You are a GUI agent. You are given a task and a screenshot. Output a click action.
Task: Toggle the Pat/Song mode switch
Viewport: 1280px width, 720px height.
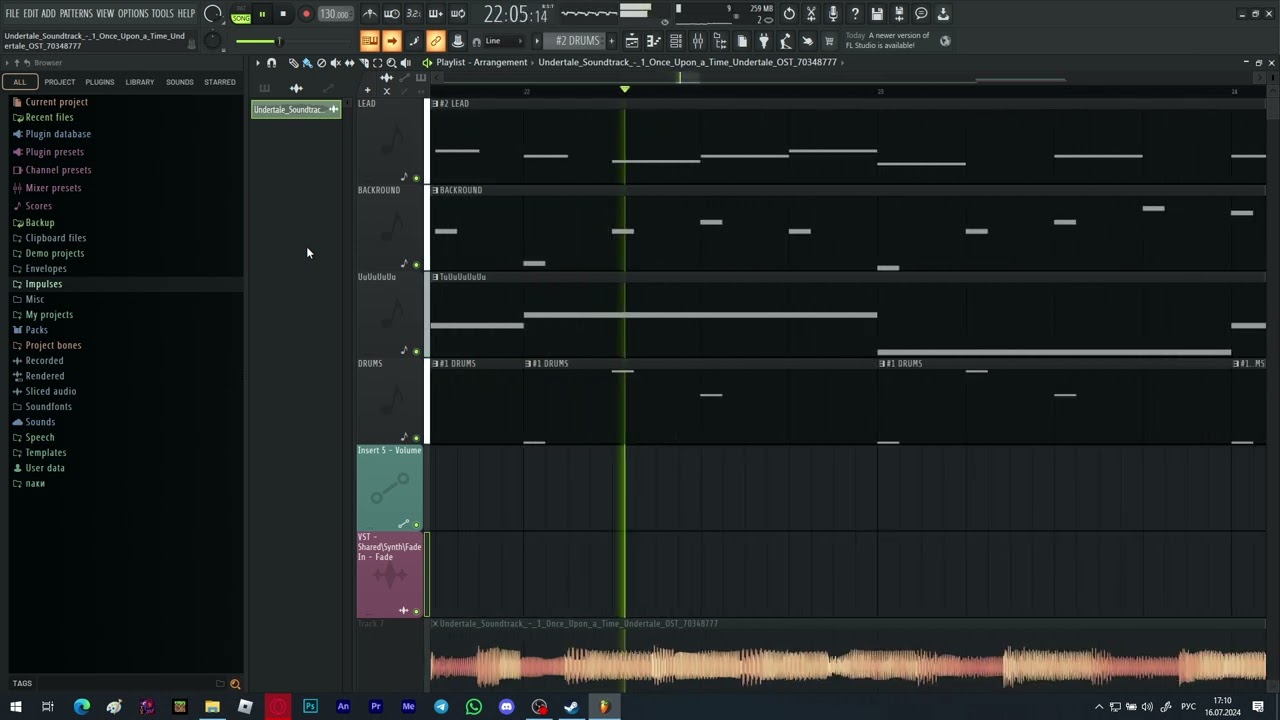point(241,14)
